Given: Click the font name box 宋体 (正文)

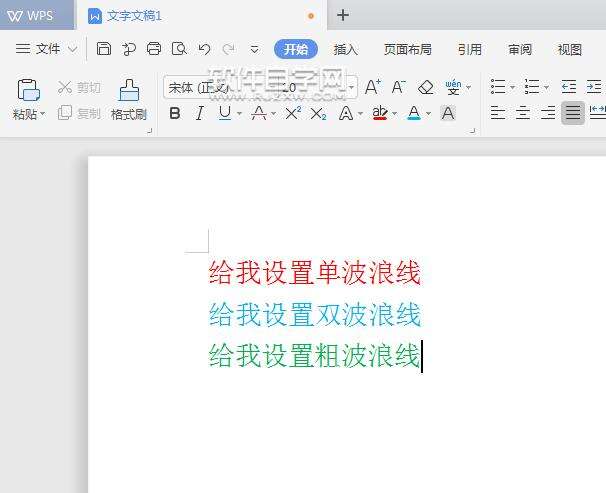Looking at the screenshot, I should [220, 88].
